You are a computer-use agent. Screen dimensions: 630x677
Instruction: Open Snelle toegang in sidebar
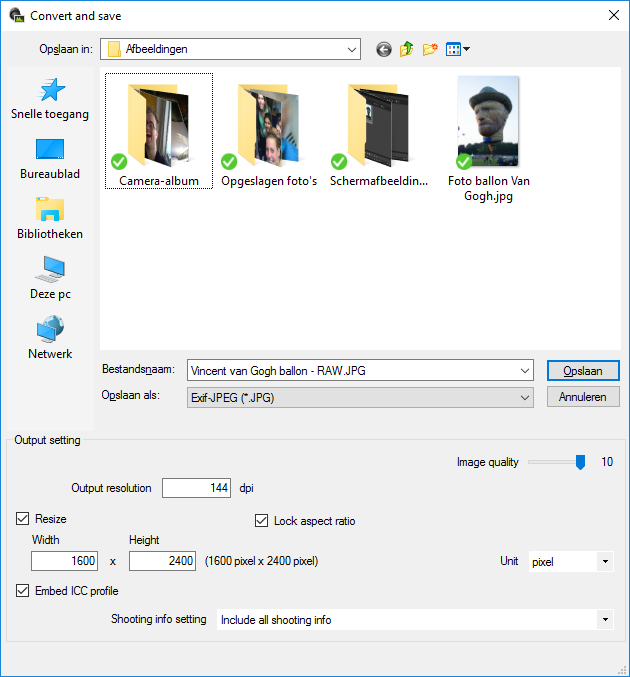[50, 98]
